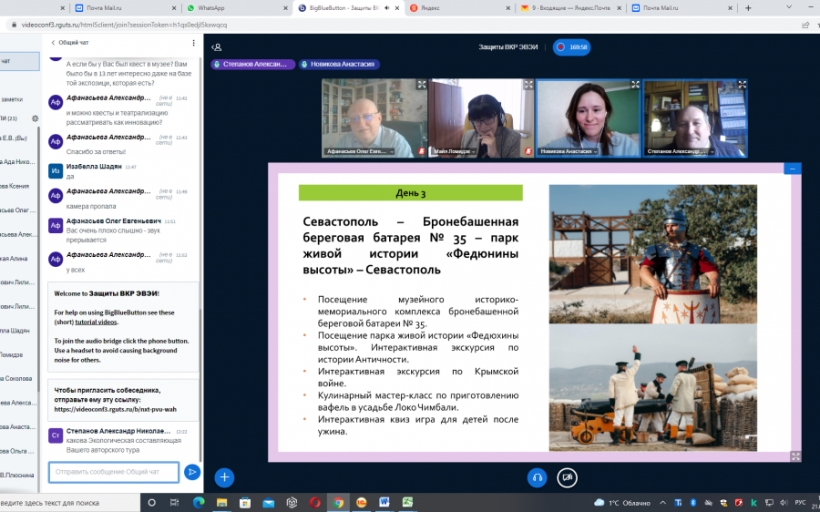Viewport: 820px width, 512px height.
Task: Send the chat message with the arrow button
Action: point(192,472)
